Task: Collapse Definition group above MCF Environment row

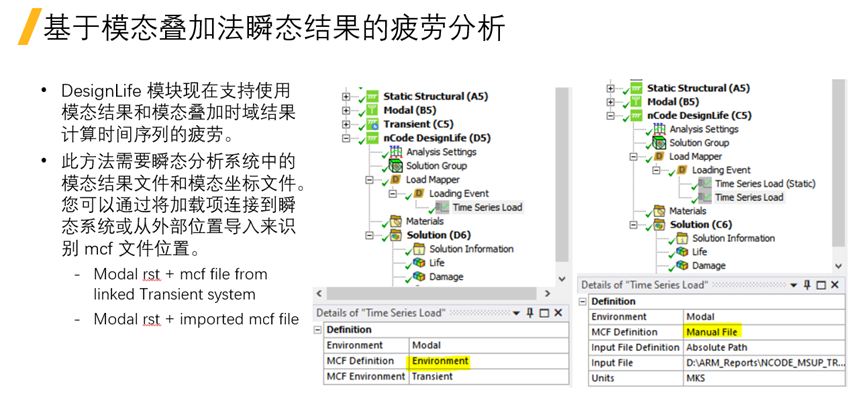Action: pyautogui.click(x=318, y=330)
